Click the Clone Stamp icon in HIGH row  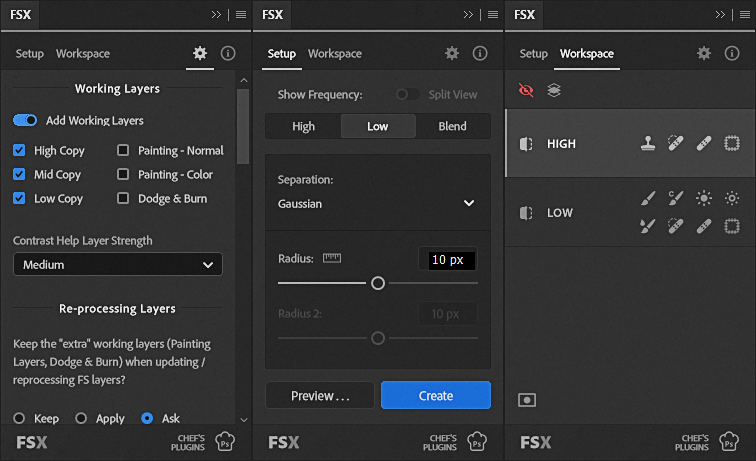pyautogui.click(x=649, y=144)
